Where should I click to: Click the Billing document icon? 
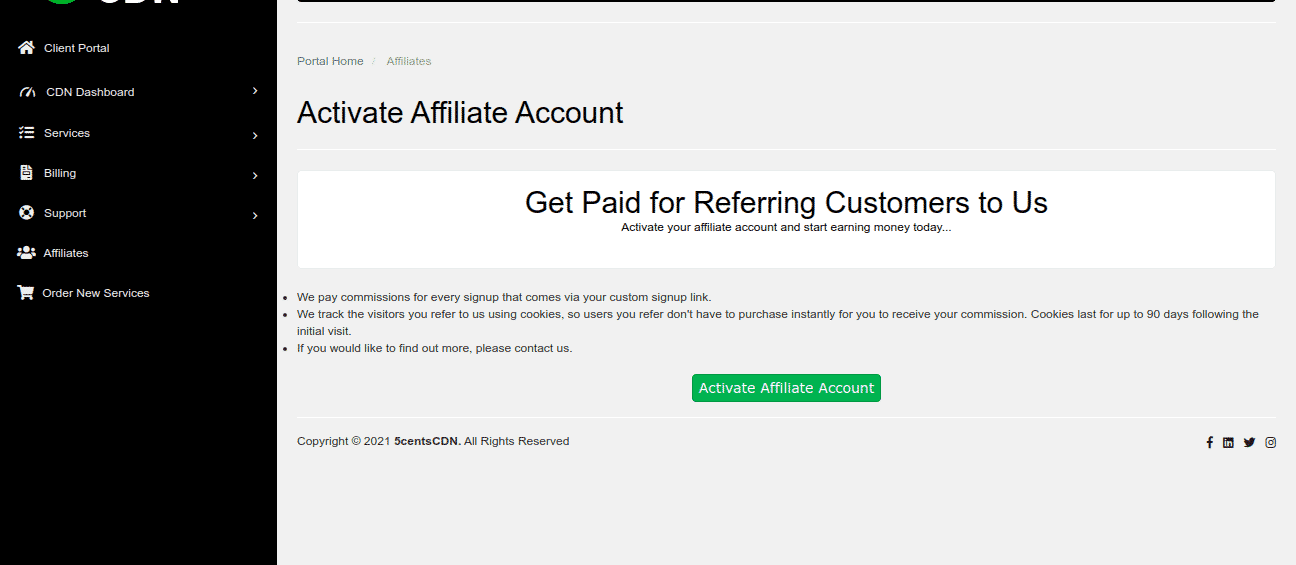(26, 172)
